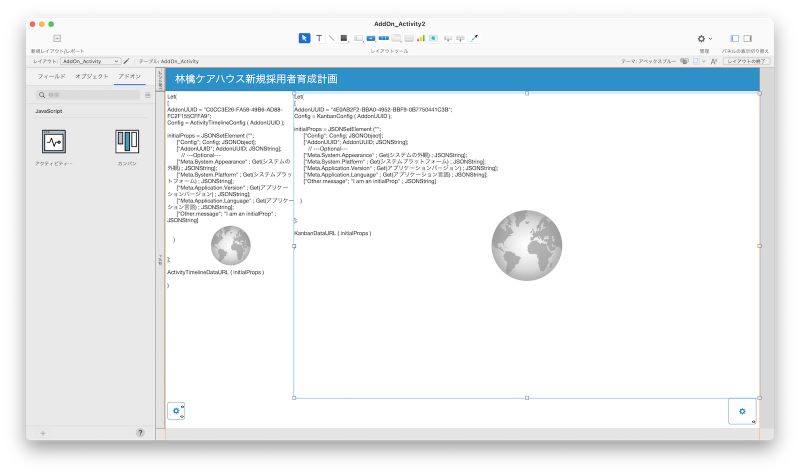Switch to the オブジェクト tab
The width and height of the screenshot is (800, 475).
click(92, 76)
